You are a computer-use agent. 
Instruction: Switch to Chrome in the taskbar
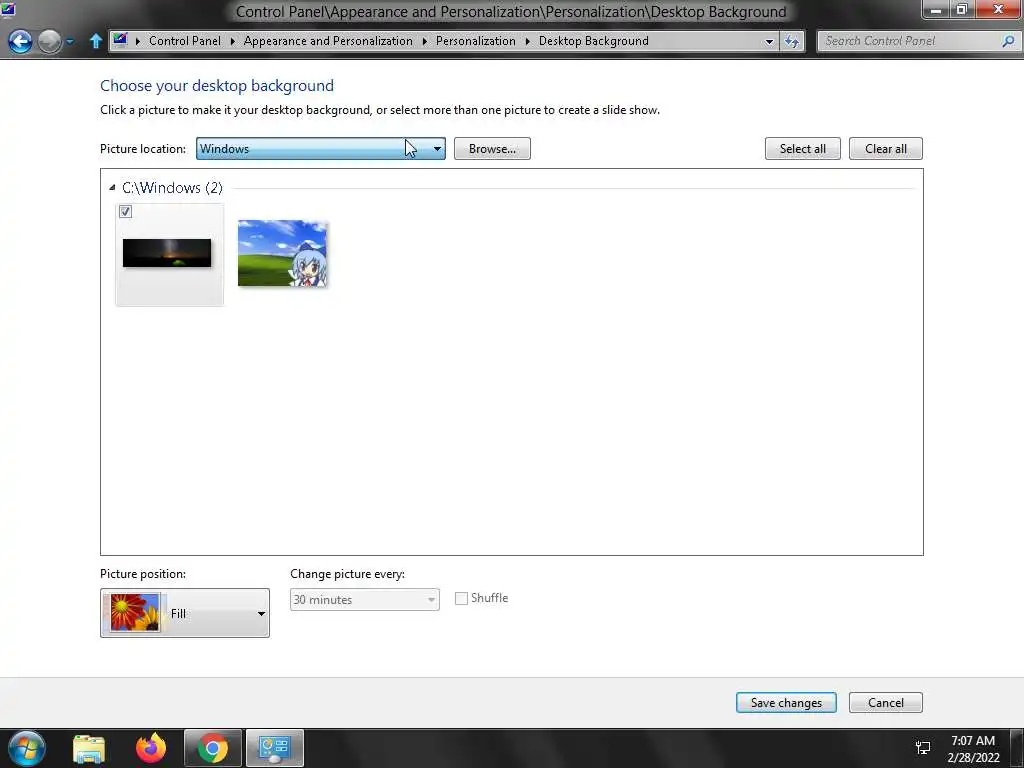tap(213, 748)
